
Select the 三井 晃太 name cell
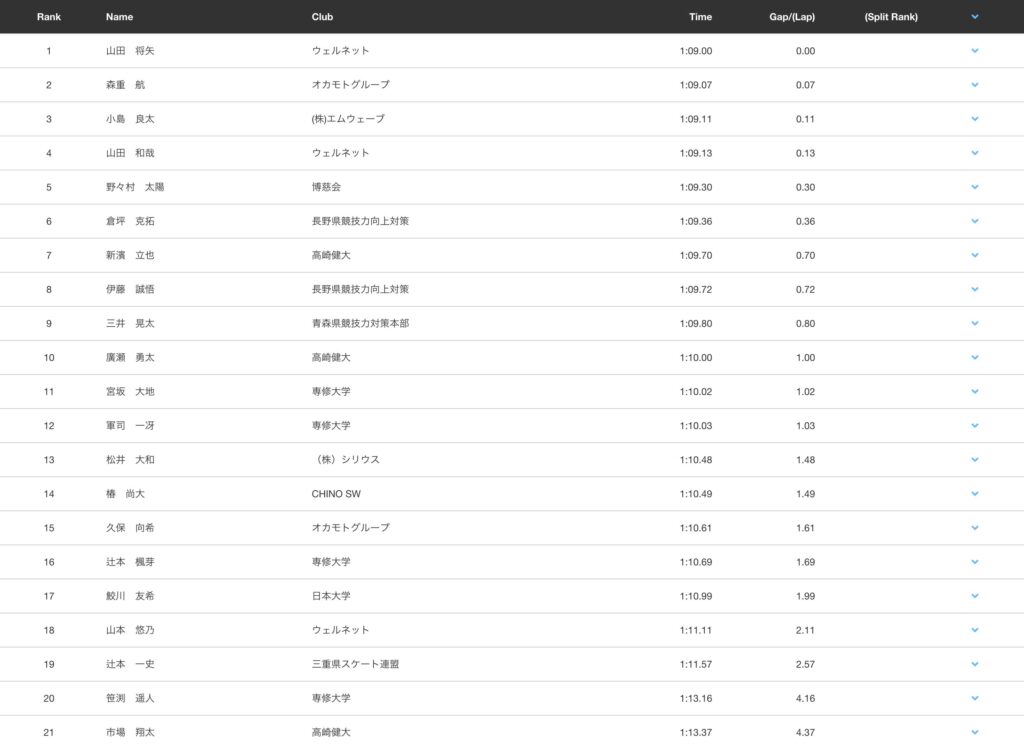click(x=130, y=323)
